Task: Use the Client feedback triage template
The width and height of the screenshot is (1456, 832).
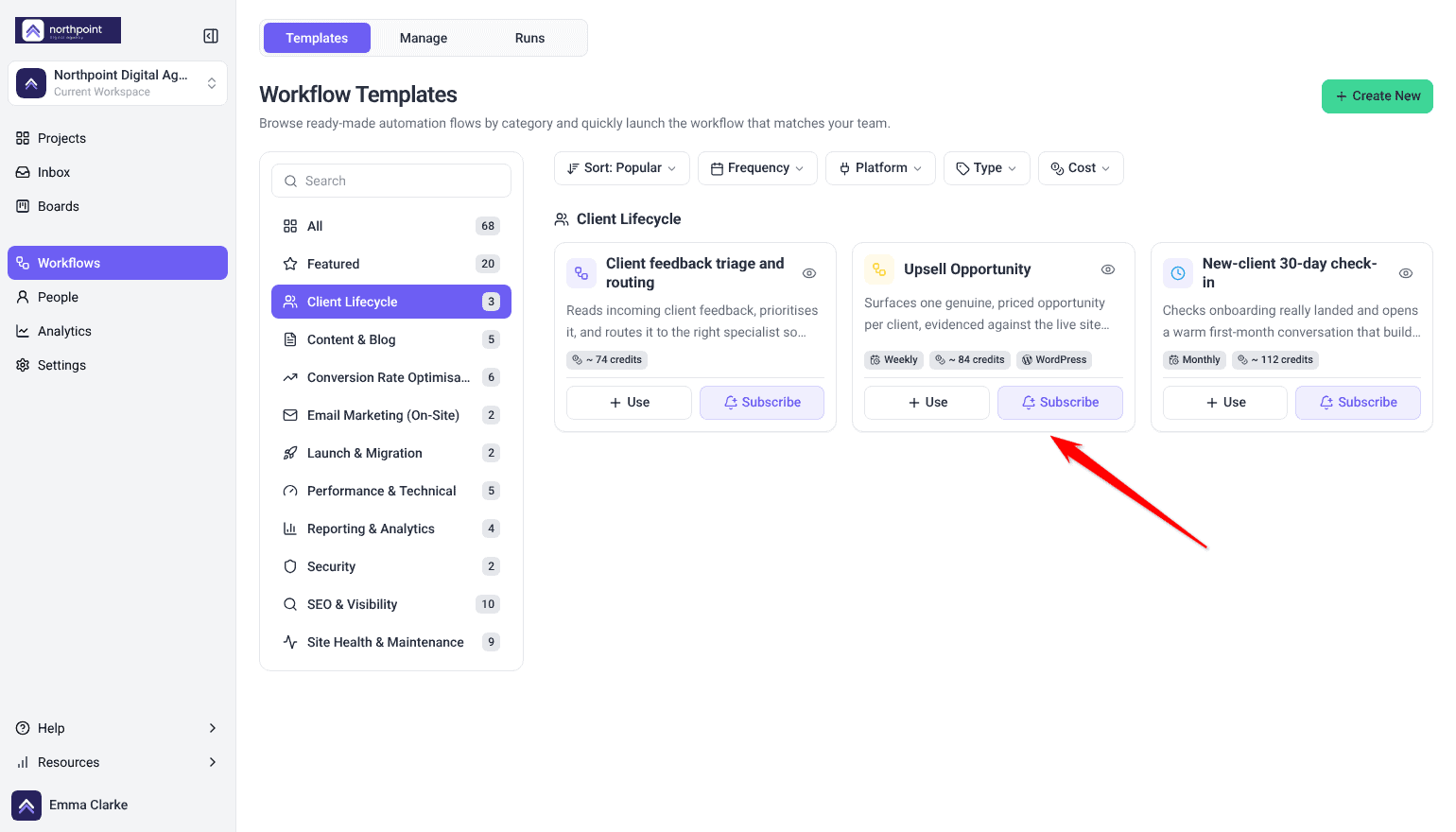Action: point(629,403)
